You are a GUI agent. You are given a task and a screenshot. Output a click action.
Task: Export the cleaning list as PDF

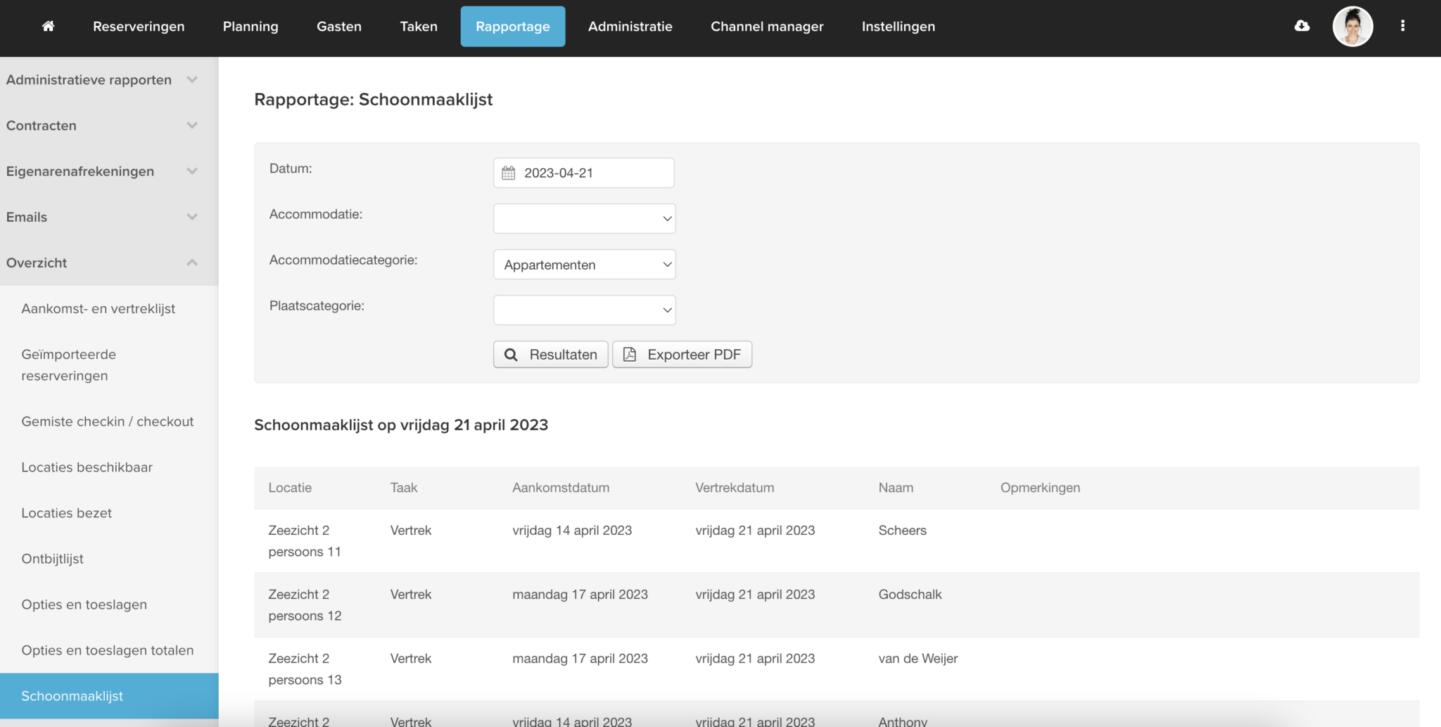click(x=682, y=355)
